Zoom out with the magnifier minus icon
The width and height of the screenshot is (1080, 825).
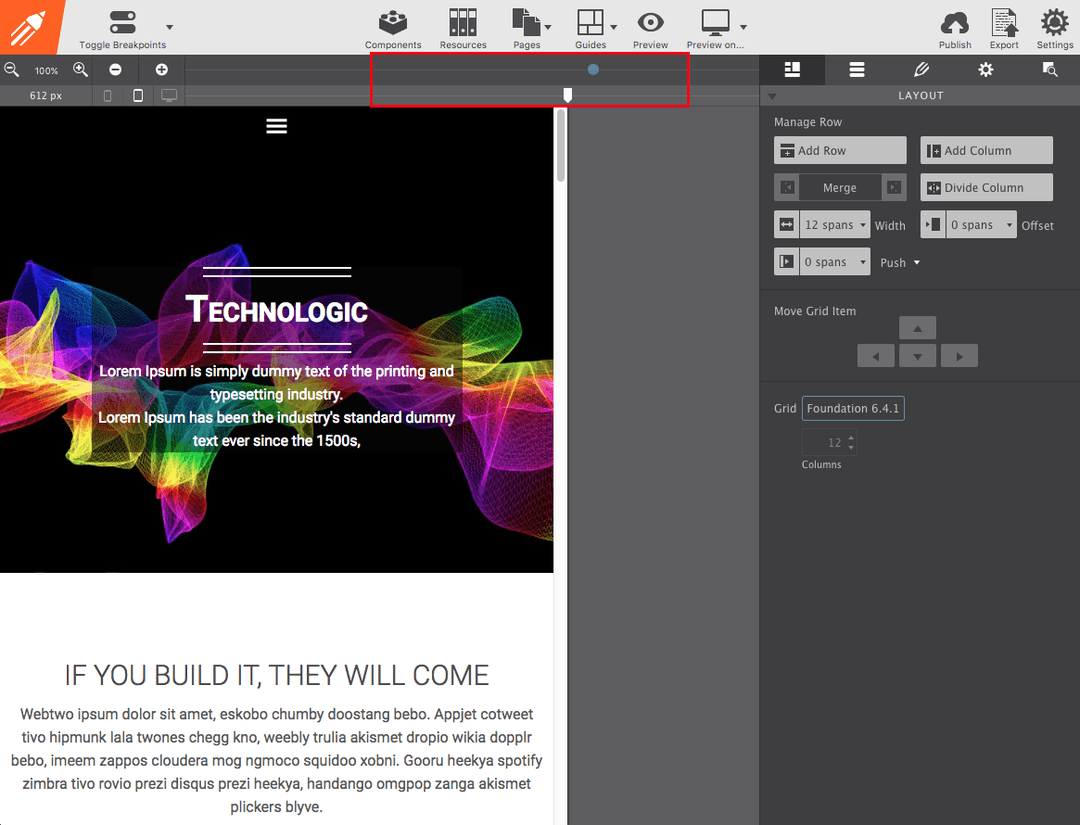pos(12,70)
